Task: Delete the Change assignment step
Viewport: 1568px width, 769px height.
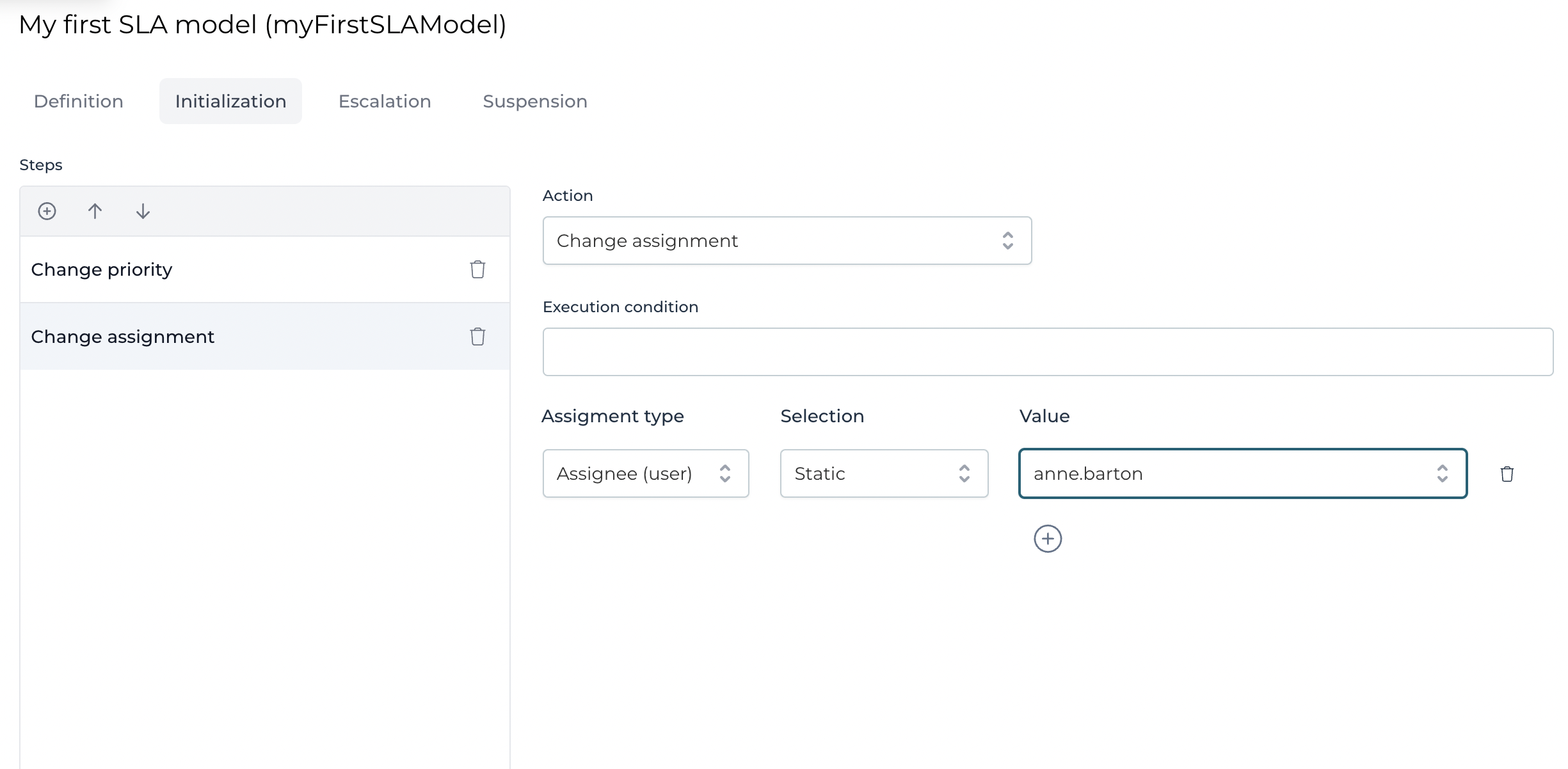Action: click(477, 337)
